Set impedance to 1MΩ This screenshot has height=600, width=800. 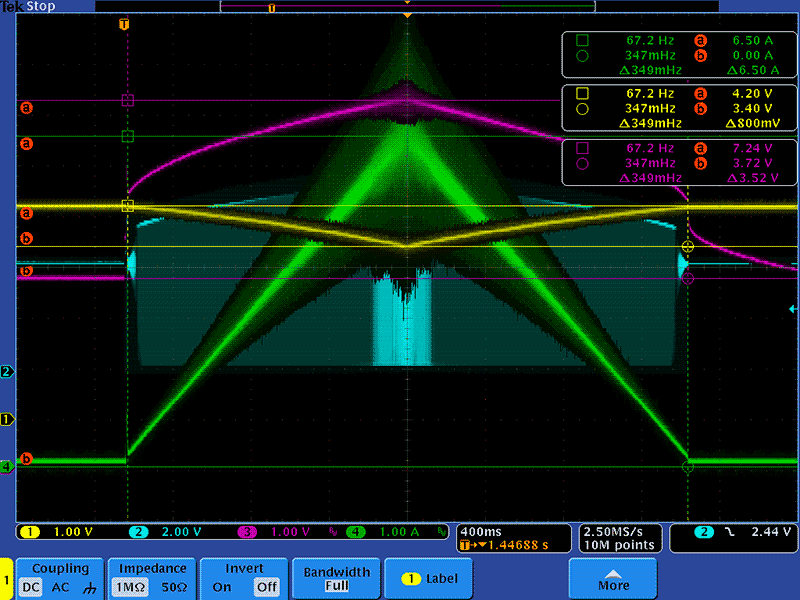[130, 587]
